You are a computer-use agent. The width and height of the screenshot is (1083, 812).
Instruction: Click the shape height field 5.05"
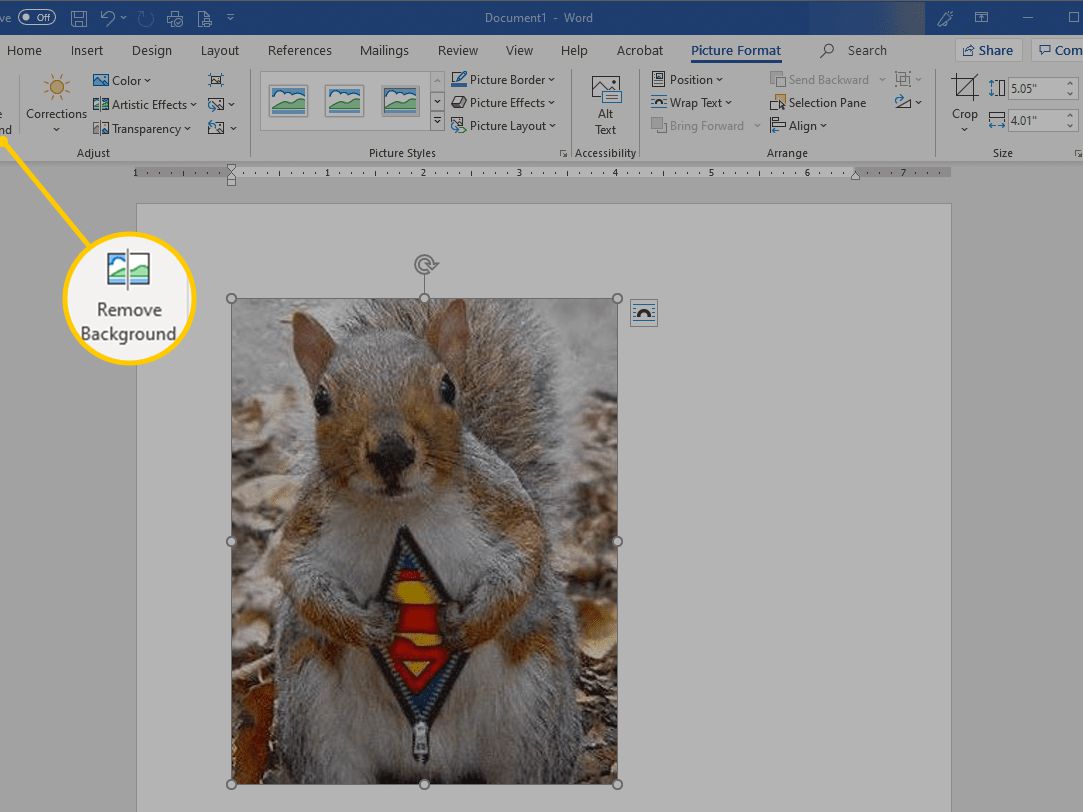click(1036, 88)
